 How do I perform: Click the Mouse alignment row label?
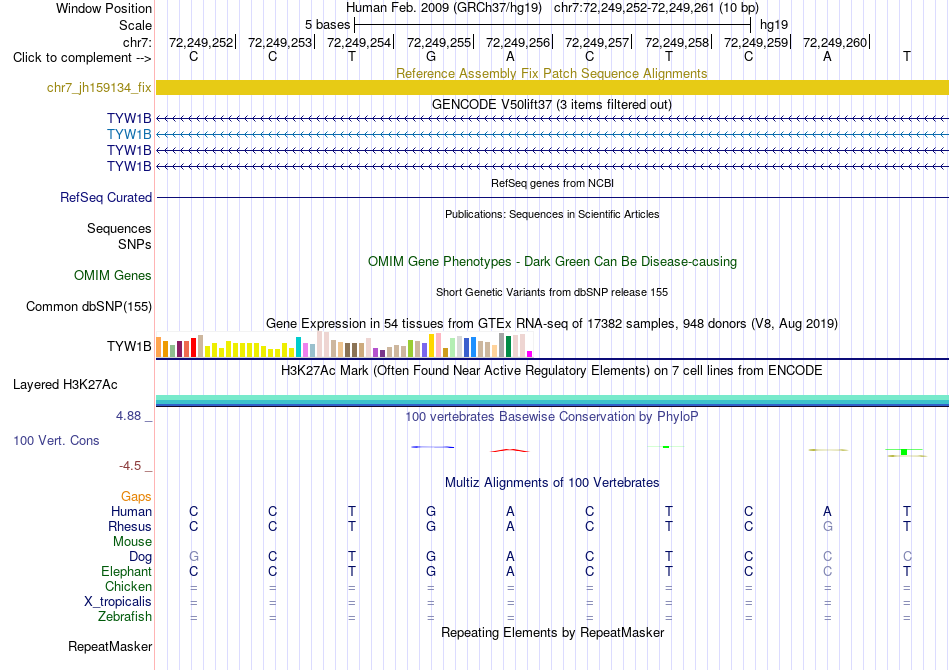(x=132, y=542)
